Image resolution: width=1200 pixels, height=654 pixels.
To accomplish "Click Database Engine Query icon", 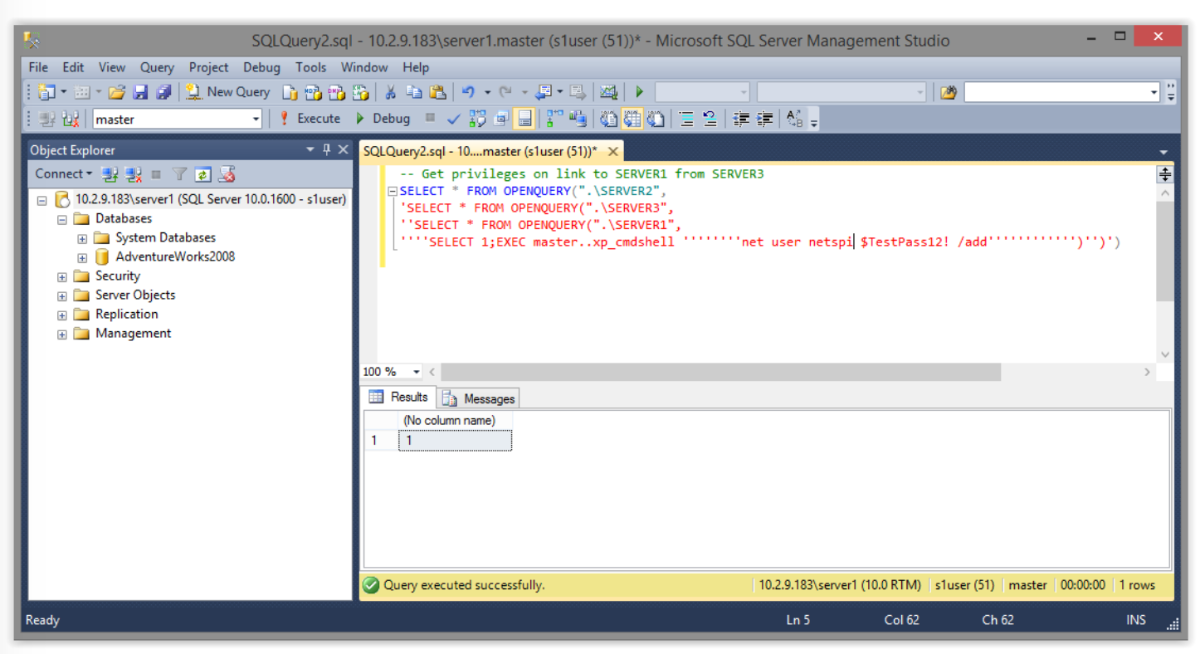I will coord(289,92).
